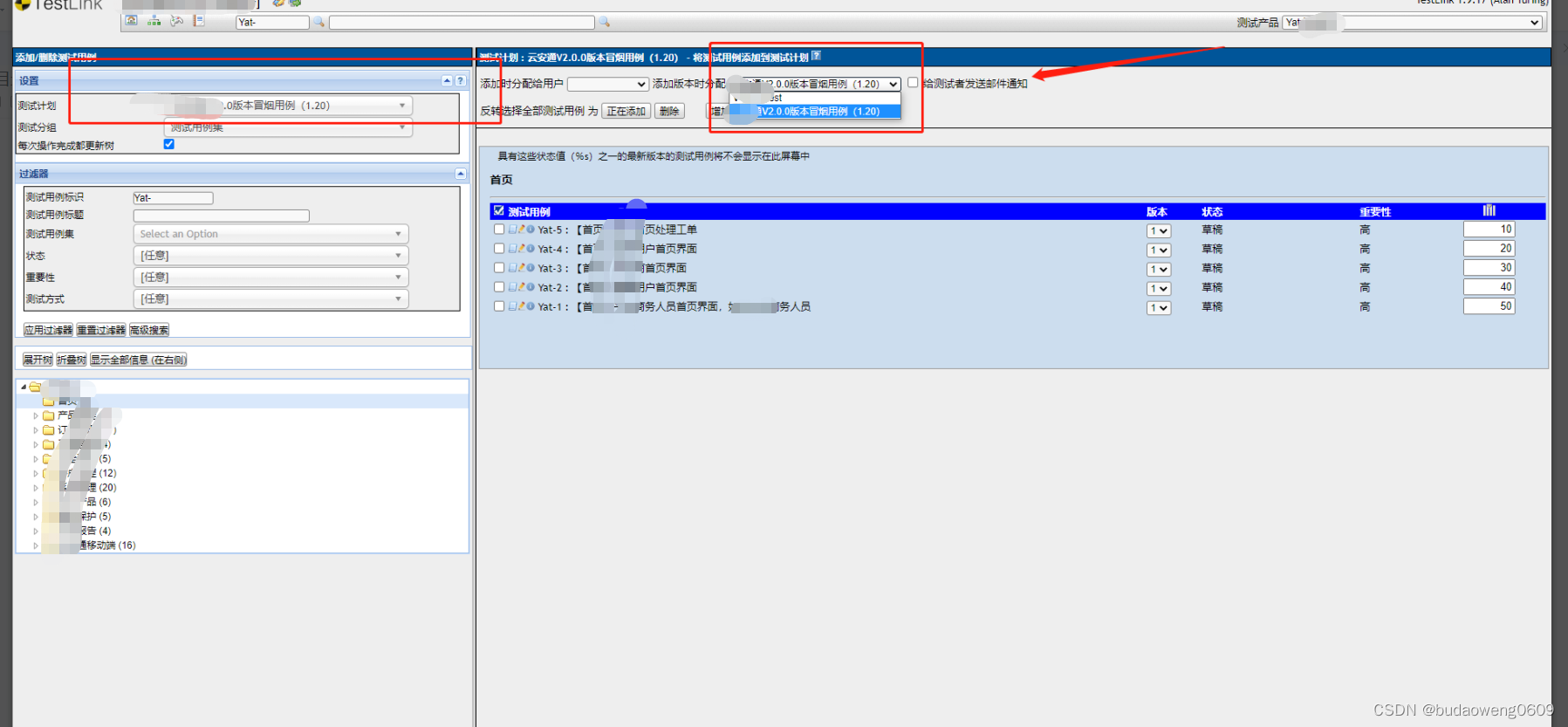
Task: Expand the tree folder with (12) cases
Action: (36, 473)
